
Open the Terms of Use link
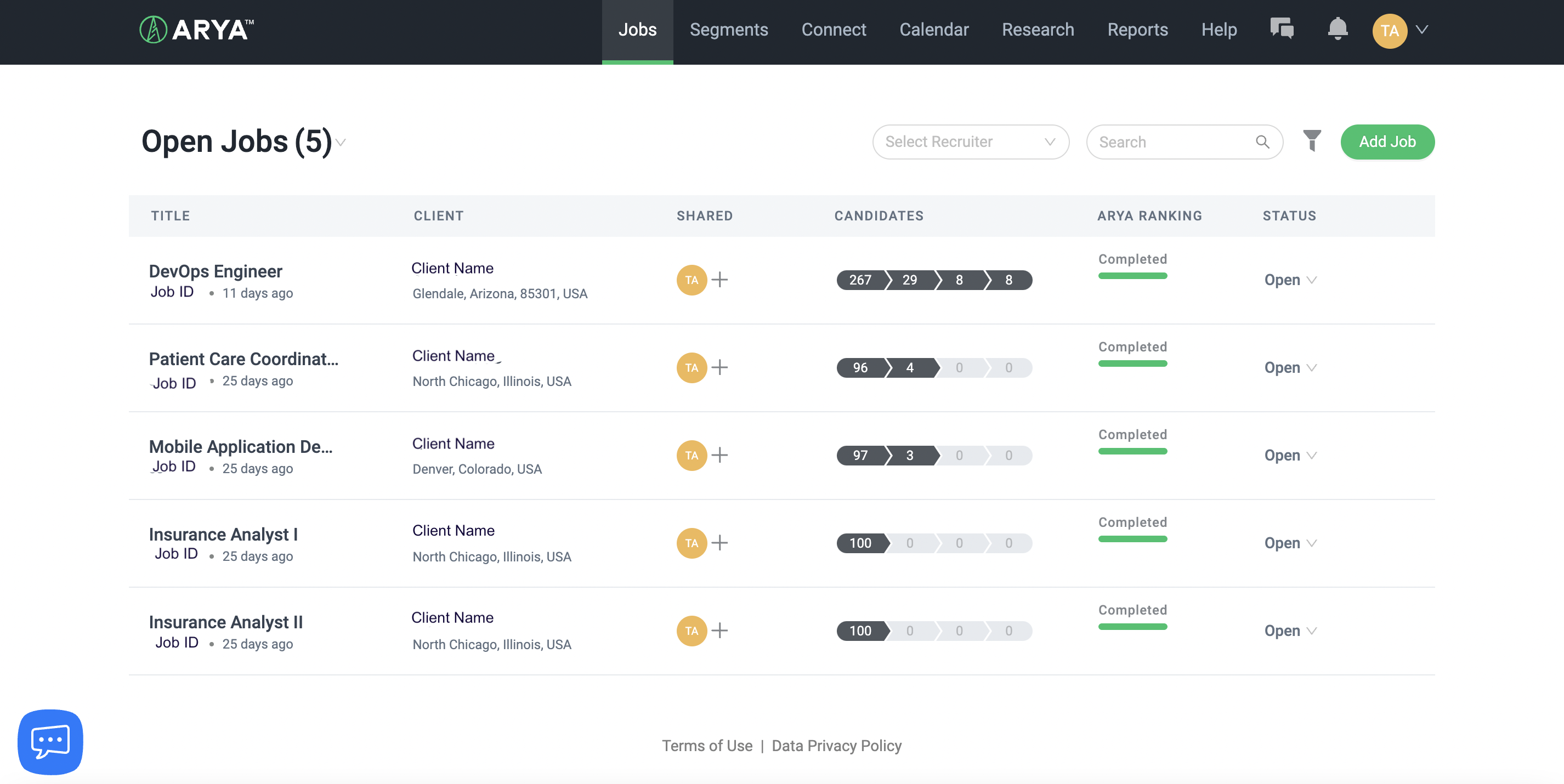[707, 745]
